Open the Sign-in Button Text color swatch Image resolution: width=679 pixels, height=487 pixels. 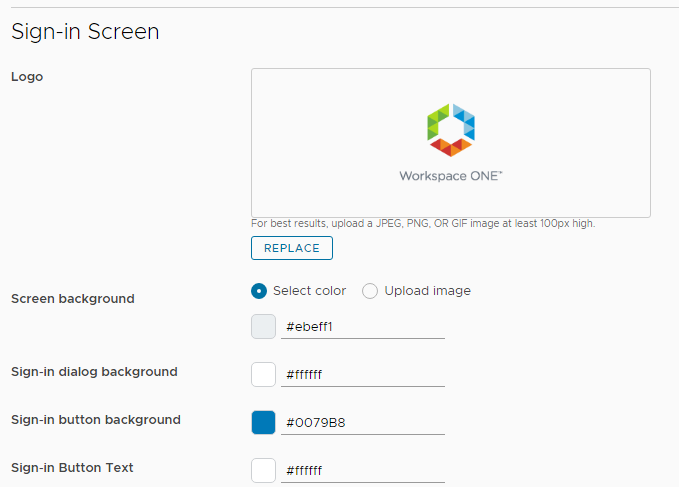point(263,471)
